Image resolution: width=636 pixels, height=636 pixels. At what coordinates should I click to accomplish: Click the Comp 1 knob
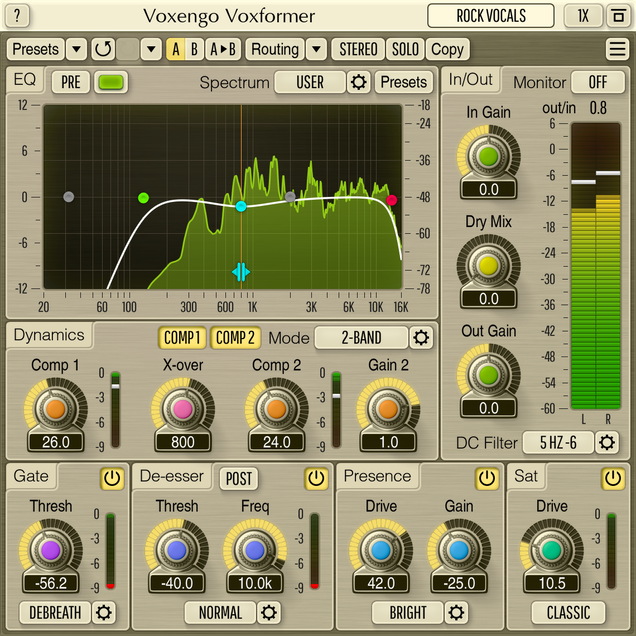[56, 409]
